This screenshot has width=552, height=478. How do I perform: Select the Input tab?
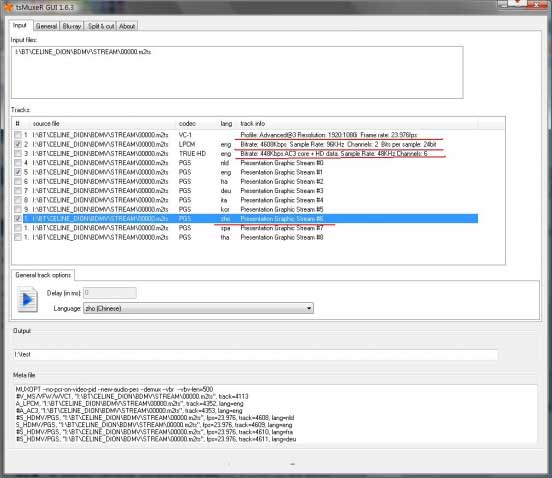coord(20,25)
